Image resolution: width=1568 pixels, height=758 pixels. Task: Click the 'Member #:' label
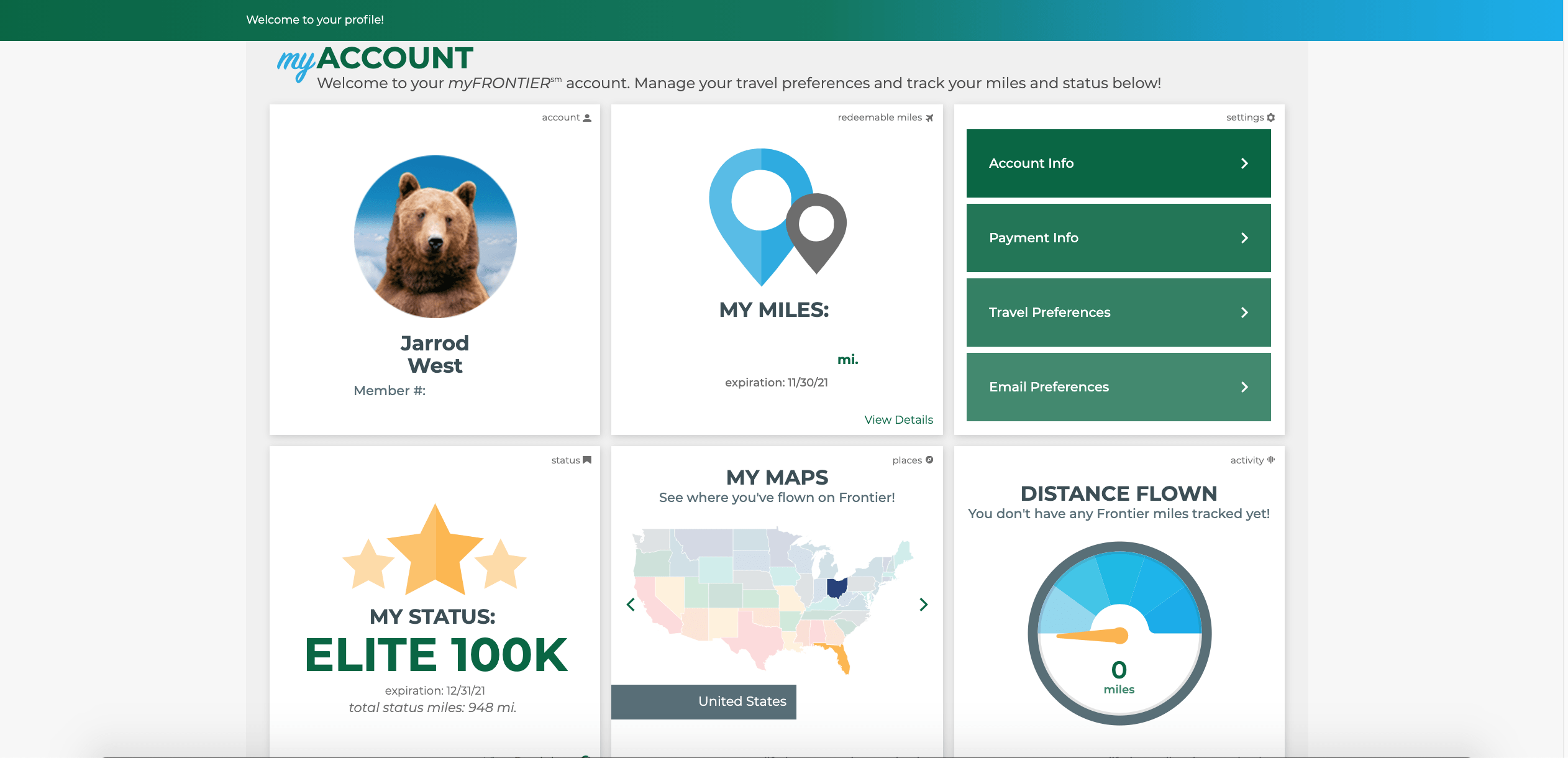[x=390, y=391]
